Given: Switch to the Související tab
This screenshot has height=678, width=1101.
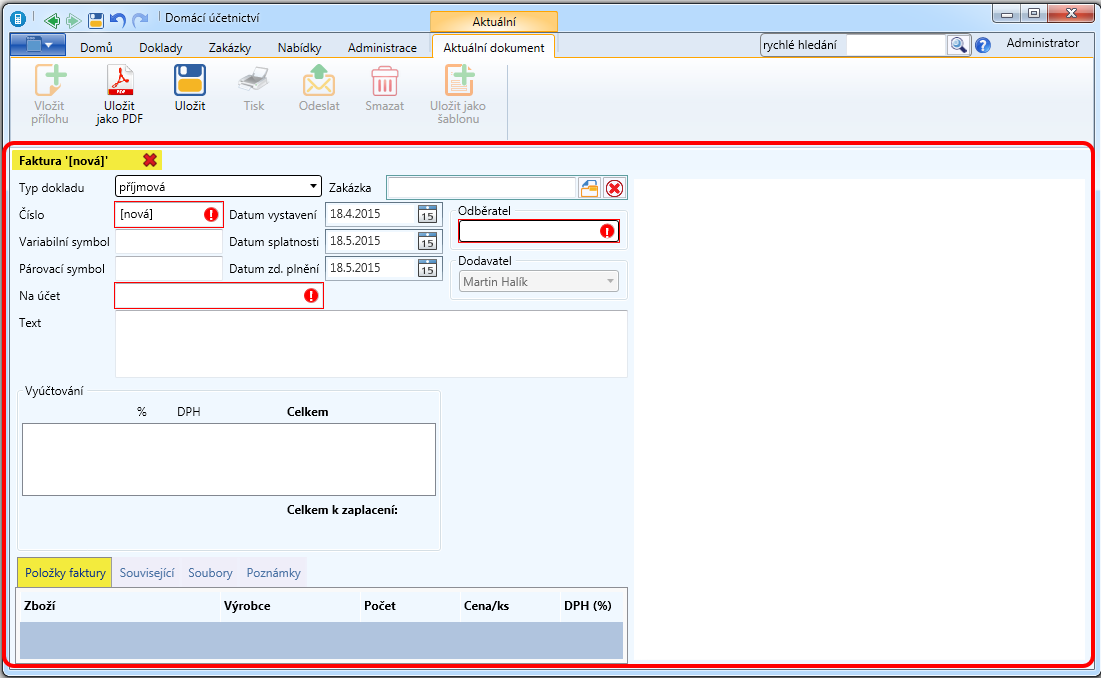Looking at the screenshot, I should pyautogui.click(x=147, y=573).
